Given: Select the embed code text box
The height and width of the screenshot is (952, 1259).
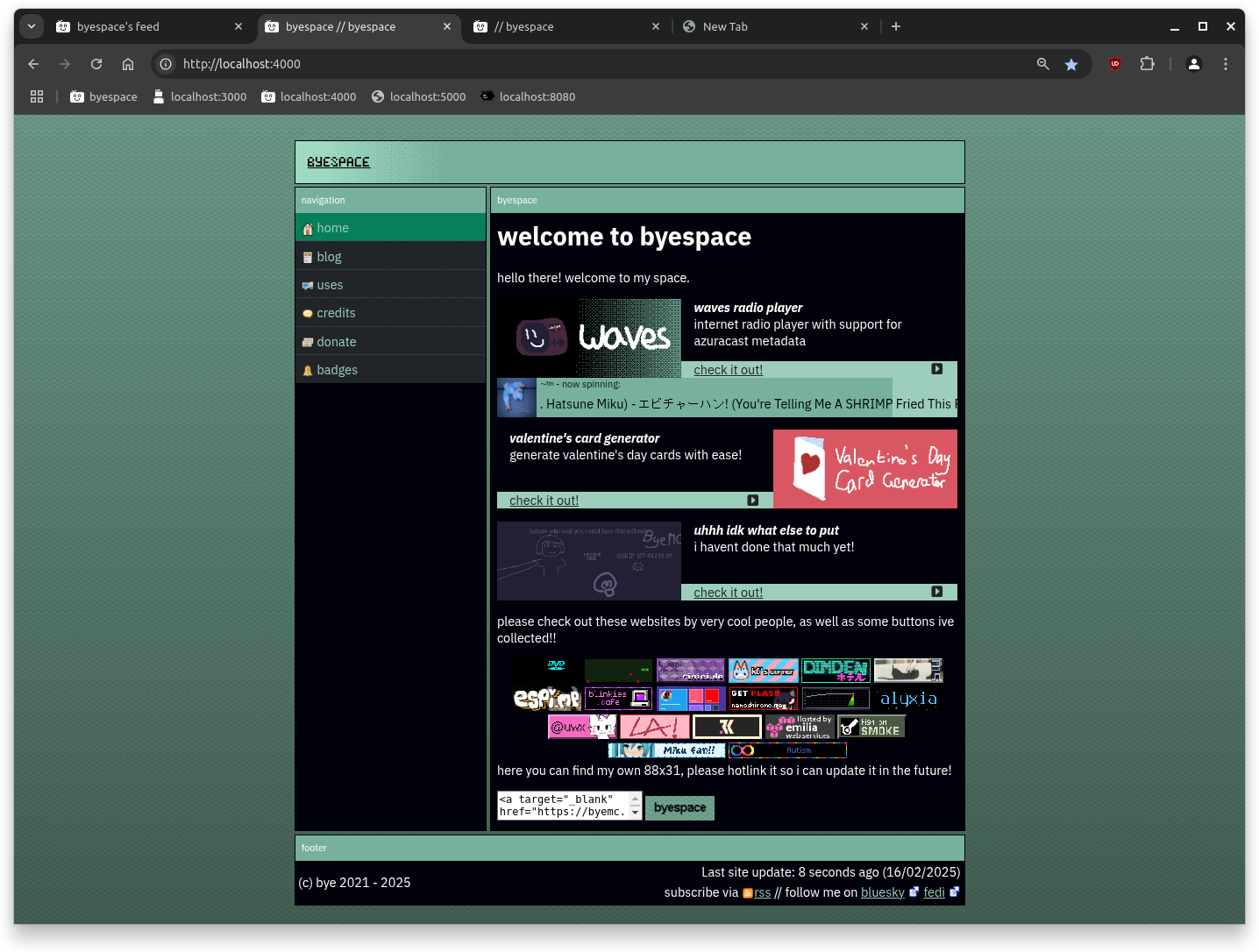Looking at the screenshot, I should click(564, 806).
